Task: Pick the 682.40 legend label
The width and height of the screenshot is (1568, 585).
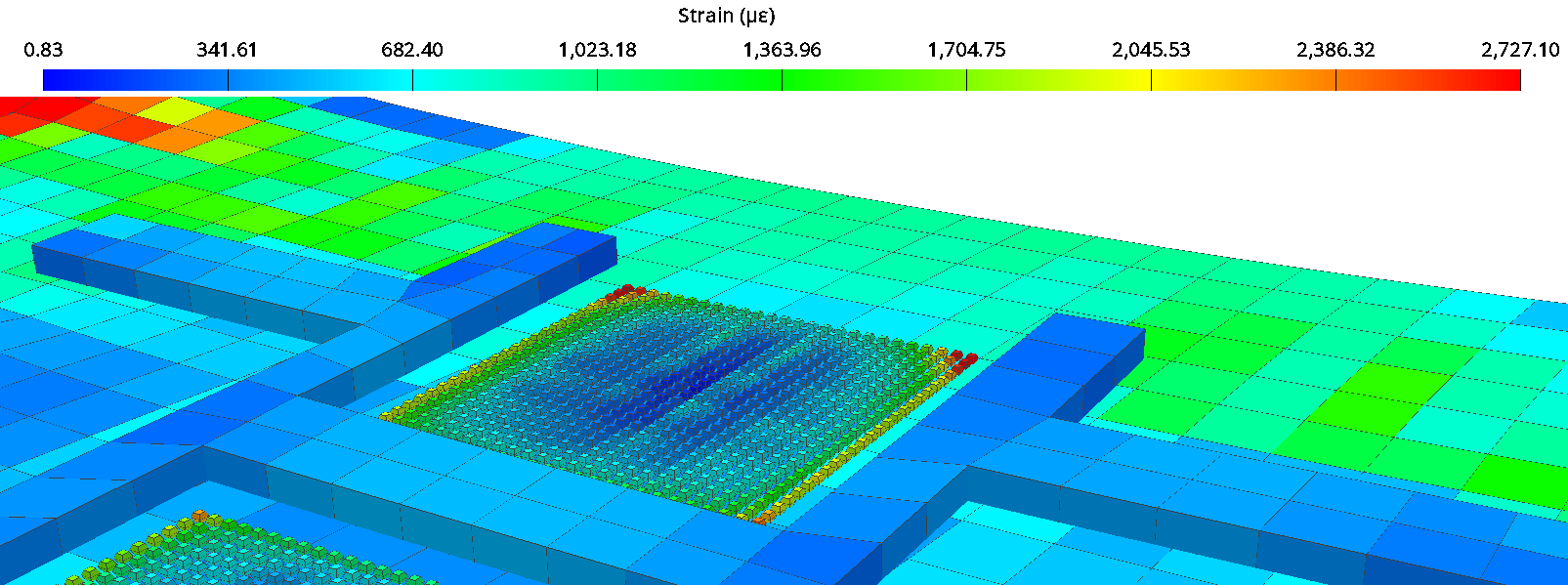Action: coord(412,50)
